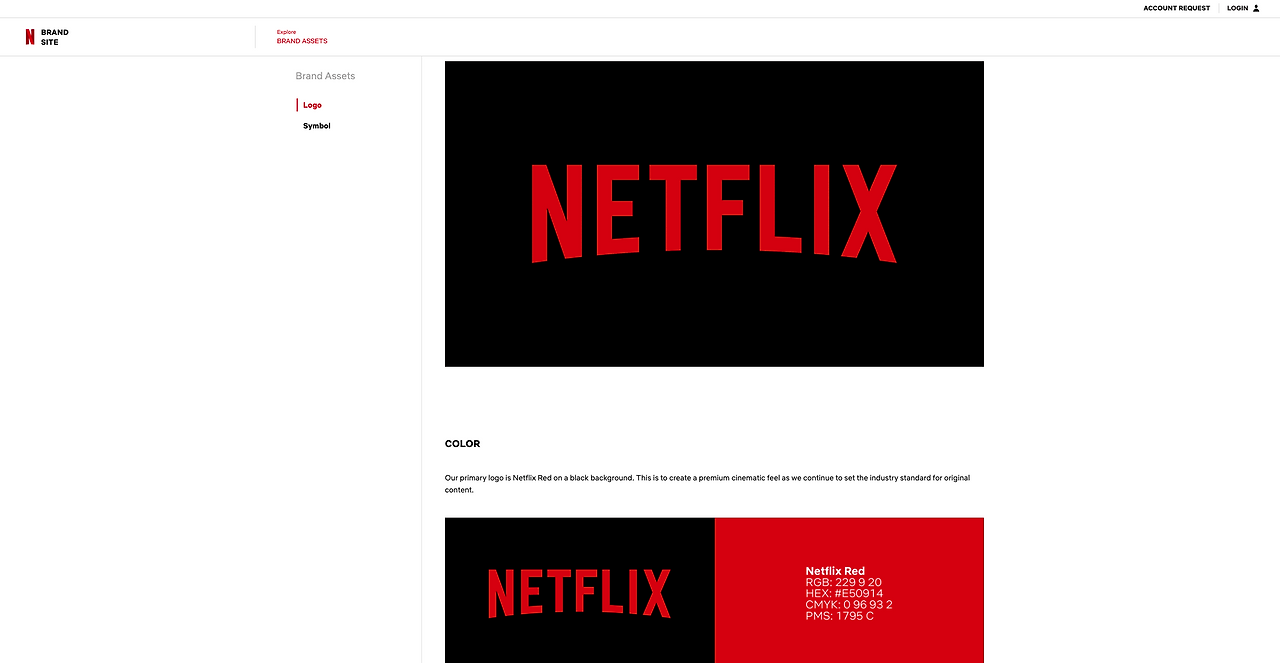
Task: Click the COLOR section heading
Action: (x=462, y=444)
